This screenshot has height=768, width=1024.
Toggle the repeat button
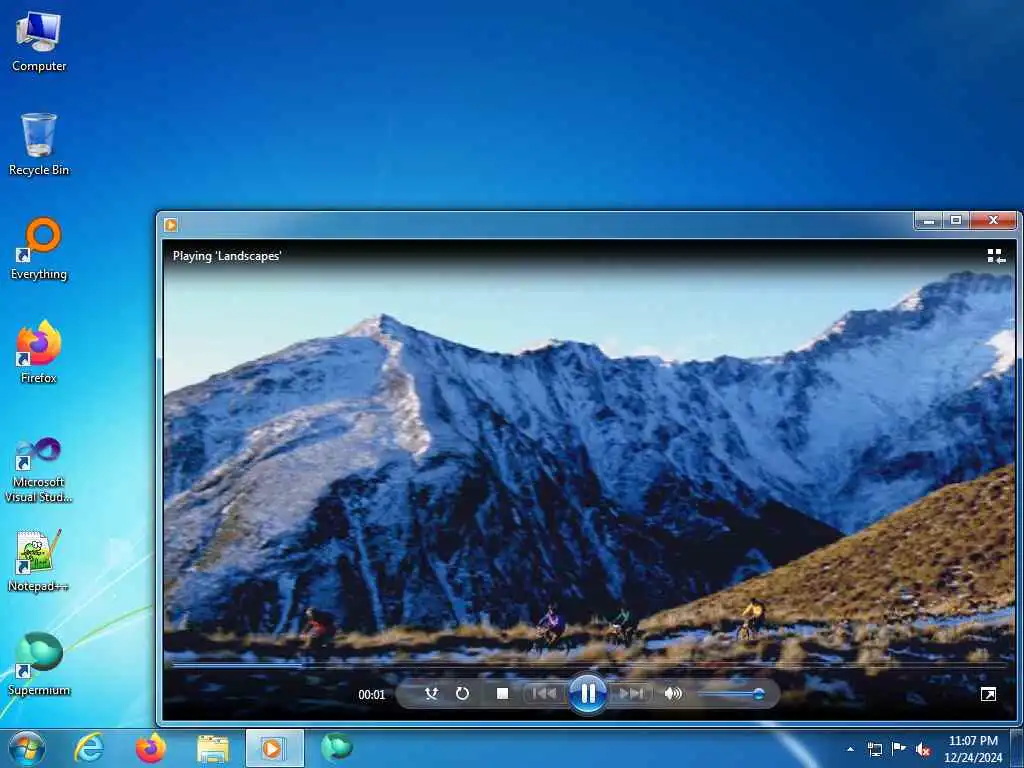pos(462,694)
